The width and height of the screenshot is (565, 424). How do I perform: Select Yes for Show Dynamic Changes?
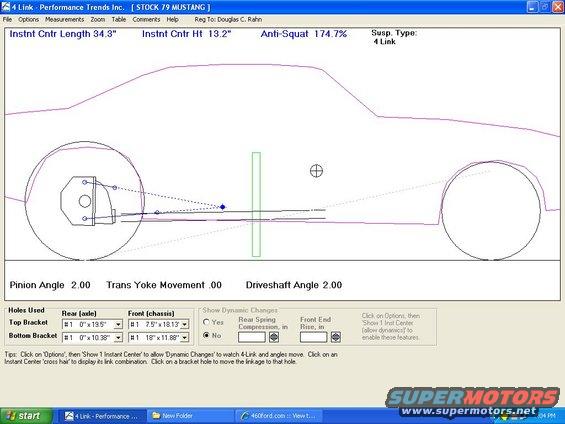click(206, 322)
